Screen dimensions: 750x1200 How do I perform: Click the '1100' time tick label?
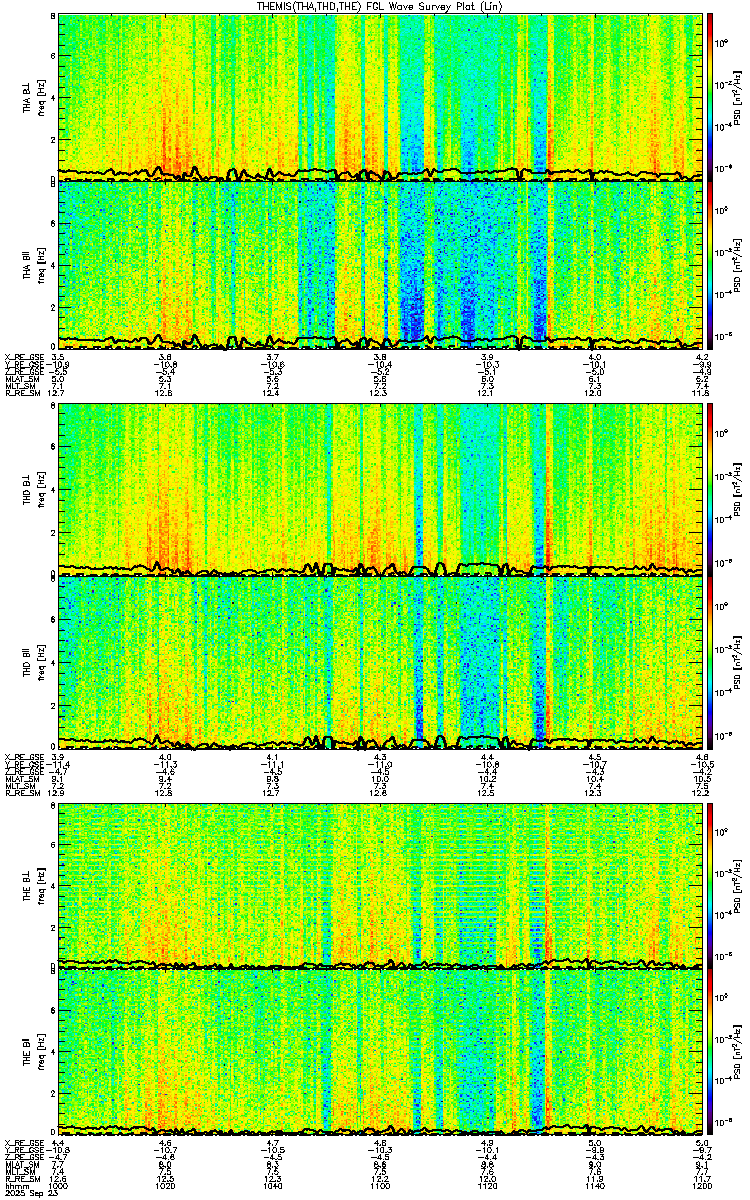coord(380,1187)
